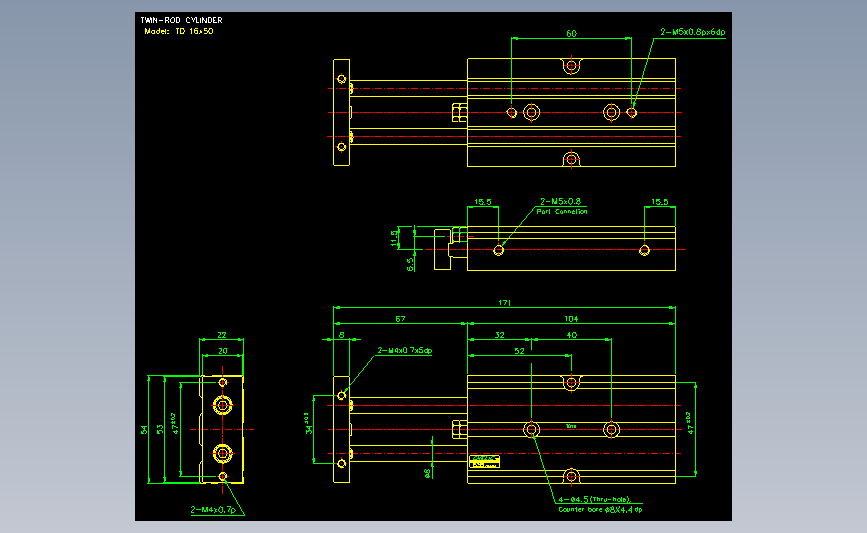
Task: Select the 32 dimension value
Action: pos(499,335)
